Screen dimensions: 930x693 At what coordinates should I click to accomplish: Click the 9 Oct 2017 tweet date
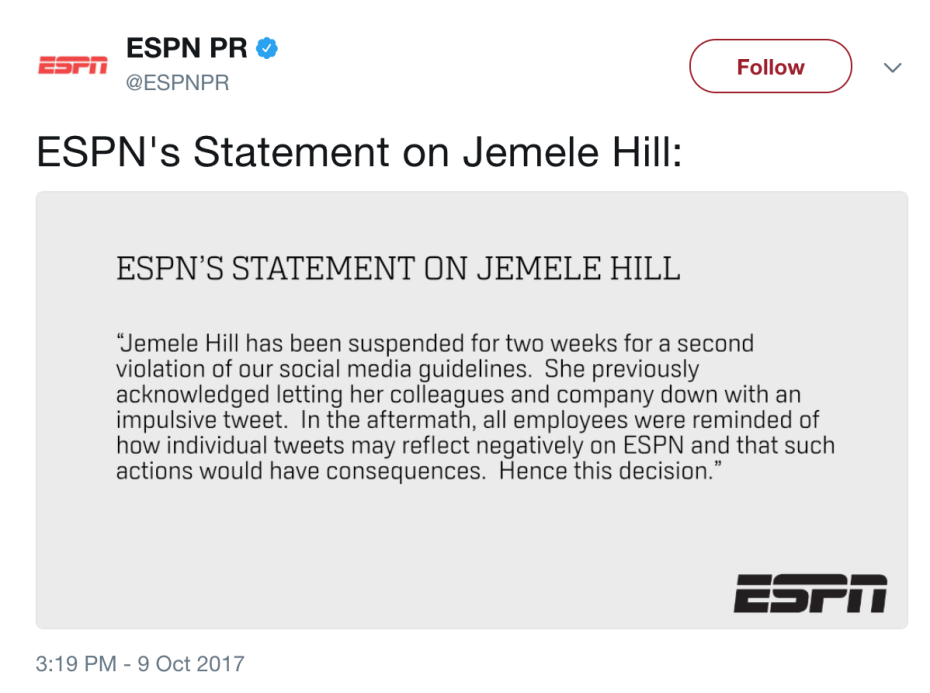[x=190, y=664]
